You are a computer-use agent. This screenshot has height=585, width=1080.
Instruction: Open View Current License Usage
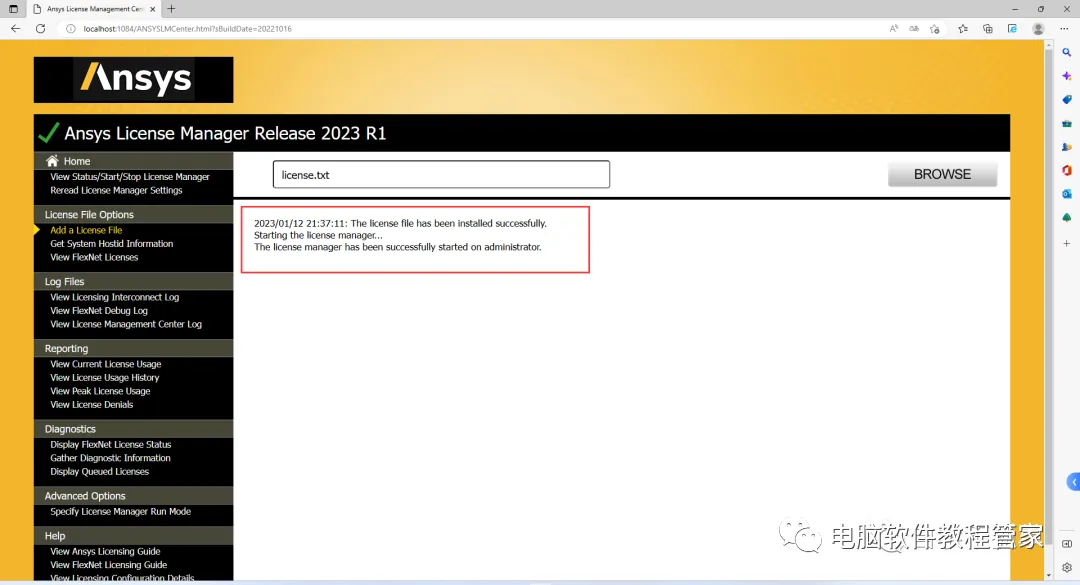click(x=105, y=364)
